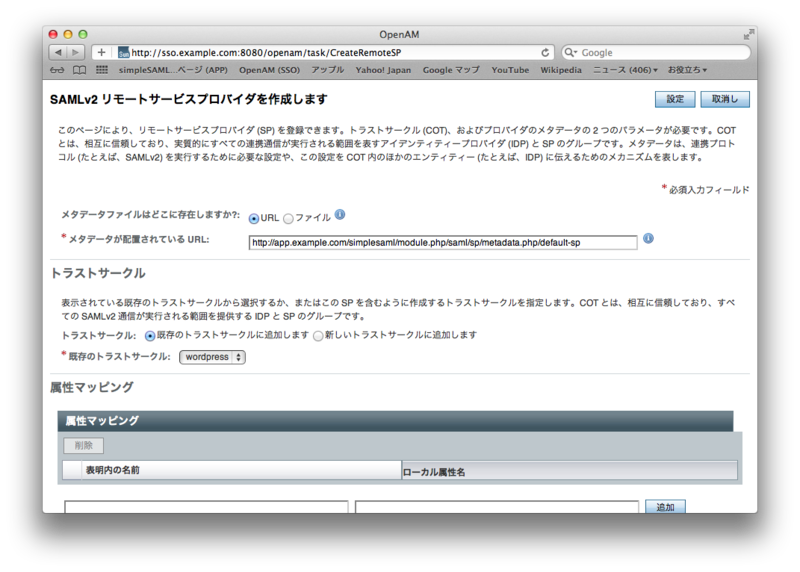Open the Reading List glasses icon
The width and height of the screenshot is (800, 572).
[56, 70]
